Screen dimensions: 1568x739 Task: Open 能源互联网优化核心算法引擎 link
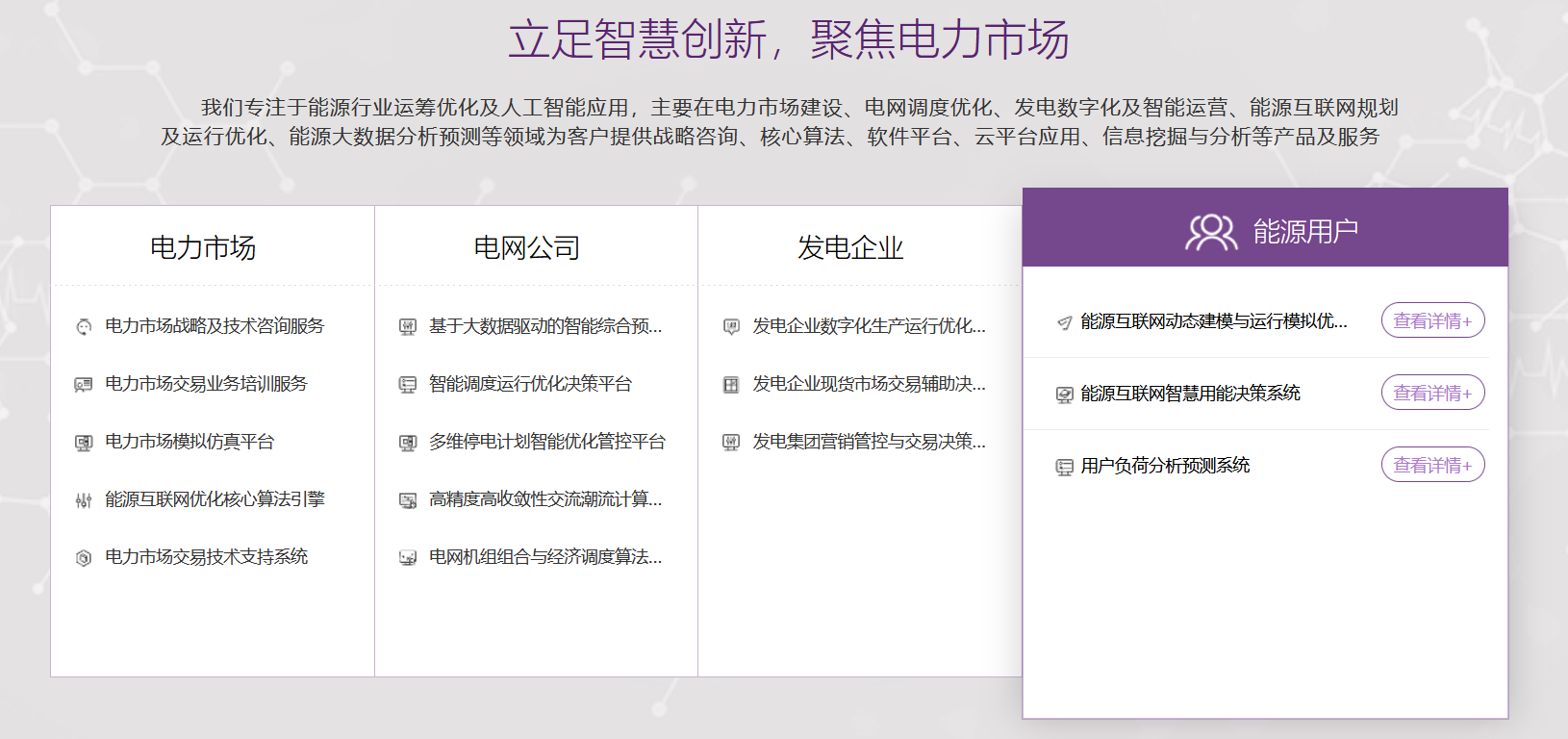pyautogui.click(x=215, y=499)
